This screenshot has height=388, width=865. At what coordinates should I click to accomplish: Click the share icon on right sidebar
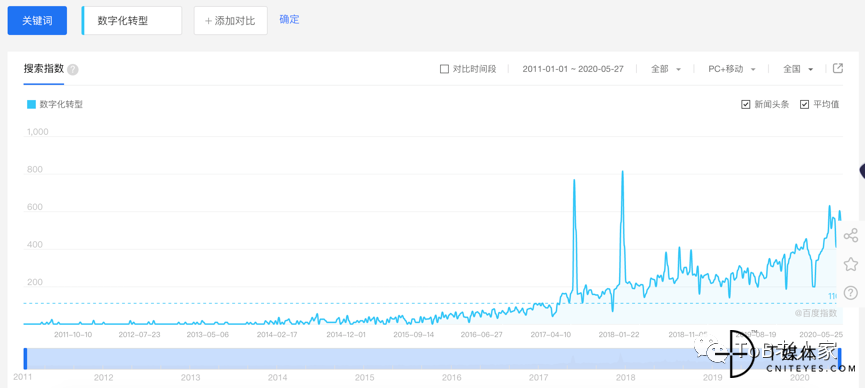click(851, 235)
